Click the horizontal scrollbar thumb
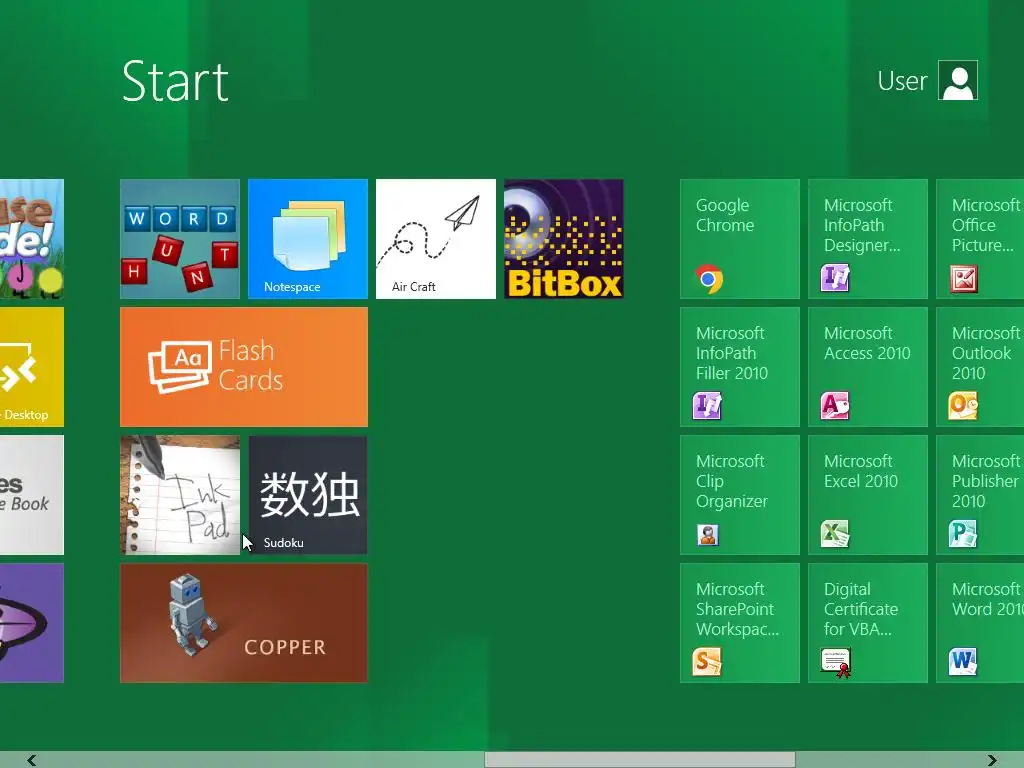This screenshot has height=768, width=1024. (x=640, y=760)
